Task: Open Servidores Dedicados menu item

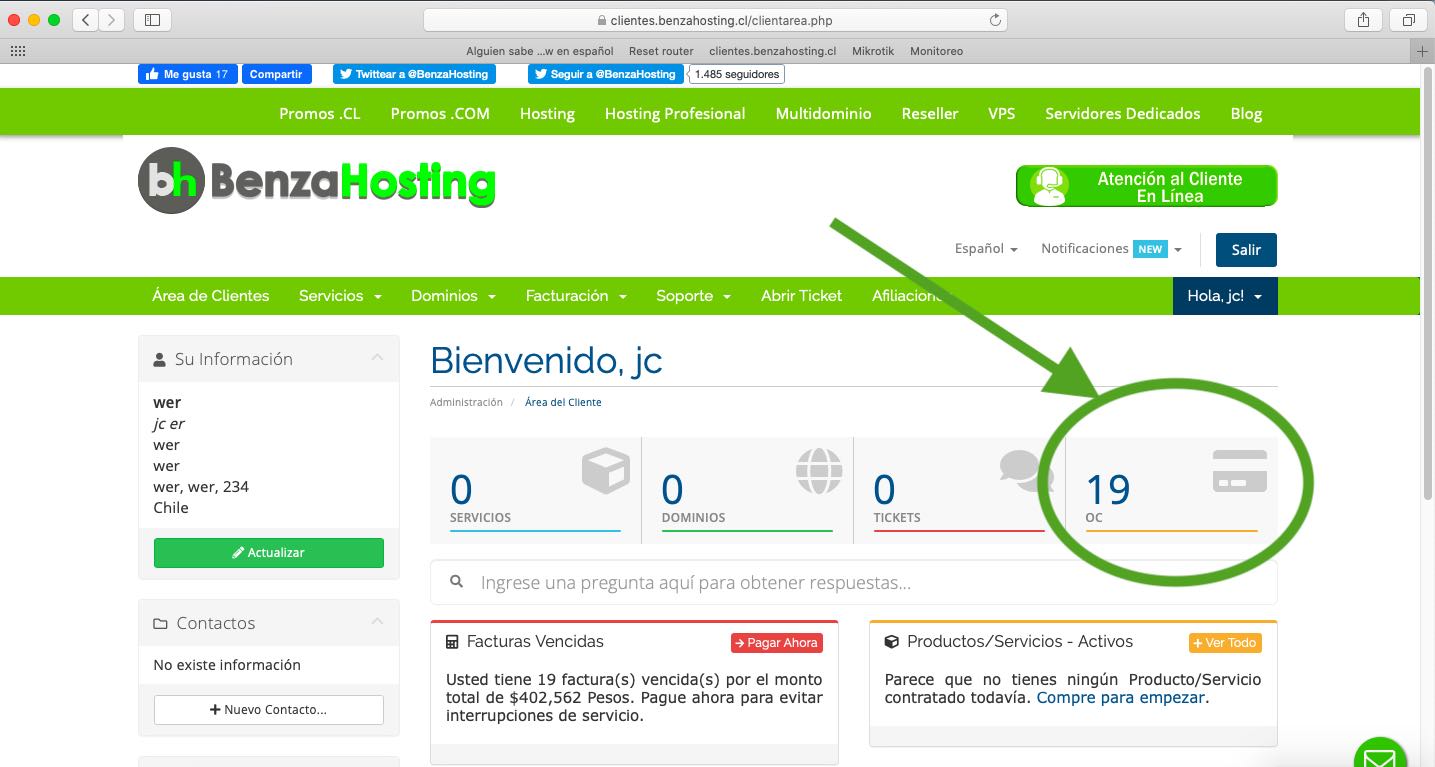Action: pyautogui.click(x=1123, y=114)
